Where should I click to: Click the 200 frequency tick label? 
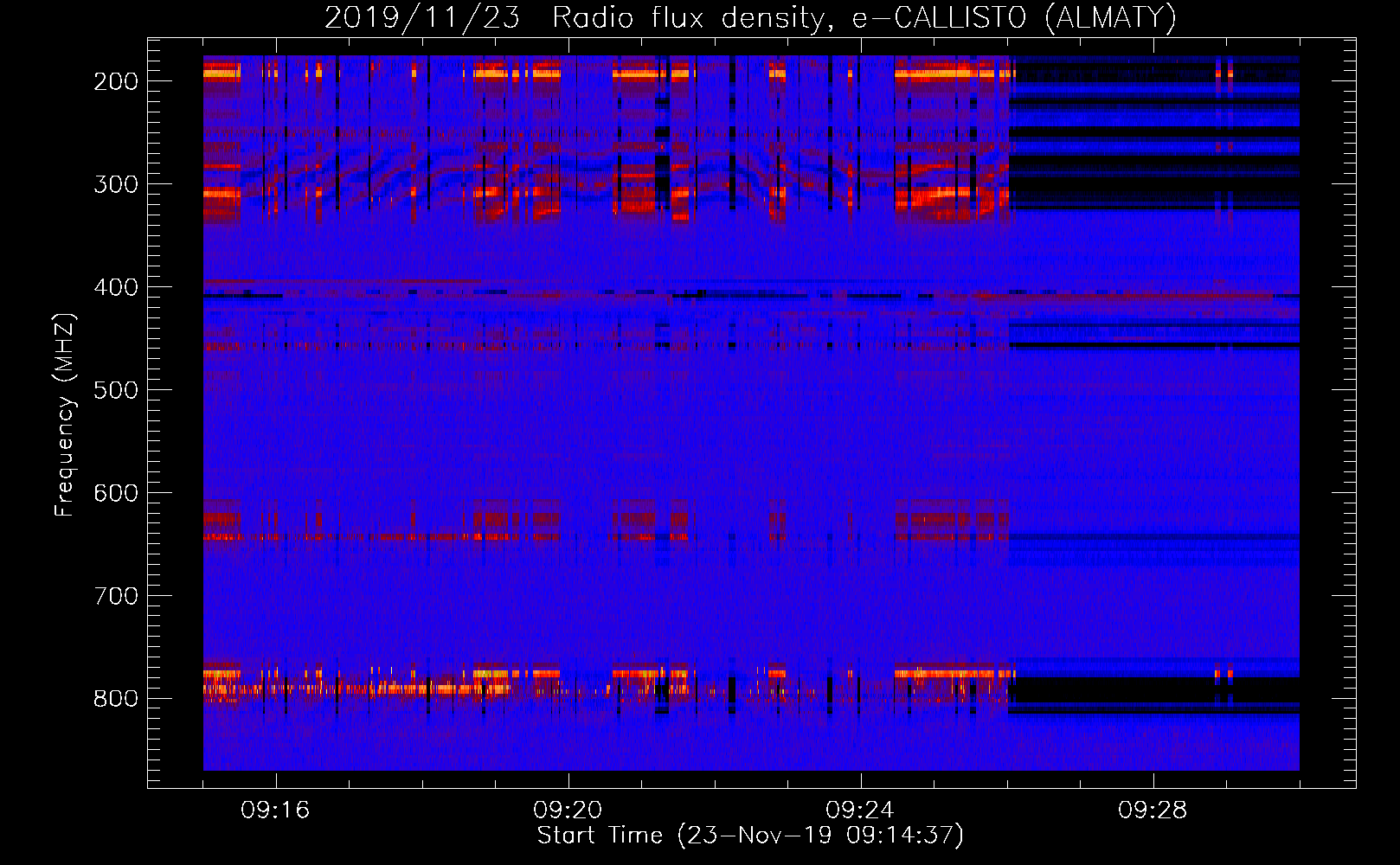pos(116,81)
